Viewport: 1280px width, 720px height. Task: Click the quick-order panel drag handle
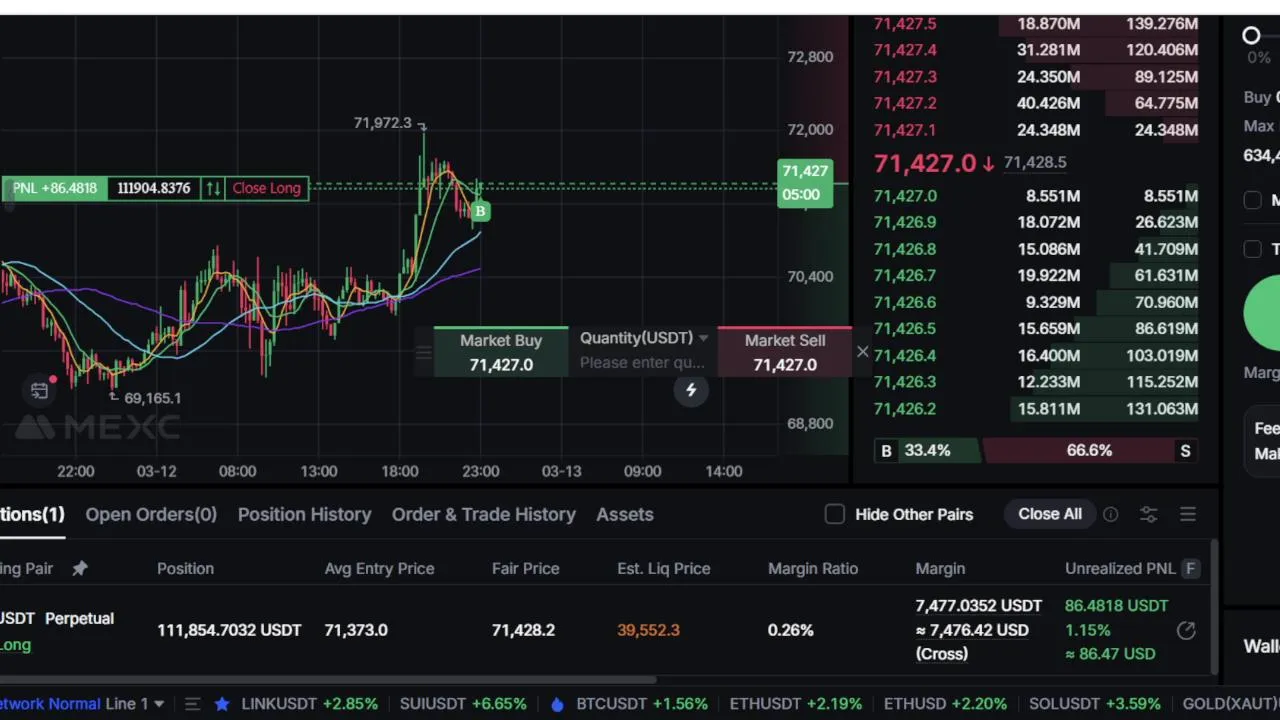click(424, 352)
